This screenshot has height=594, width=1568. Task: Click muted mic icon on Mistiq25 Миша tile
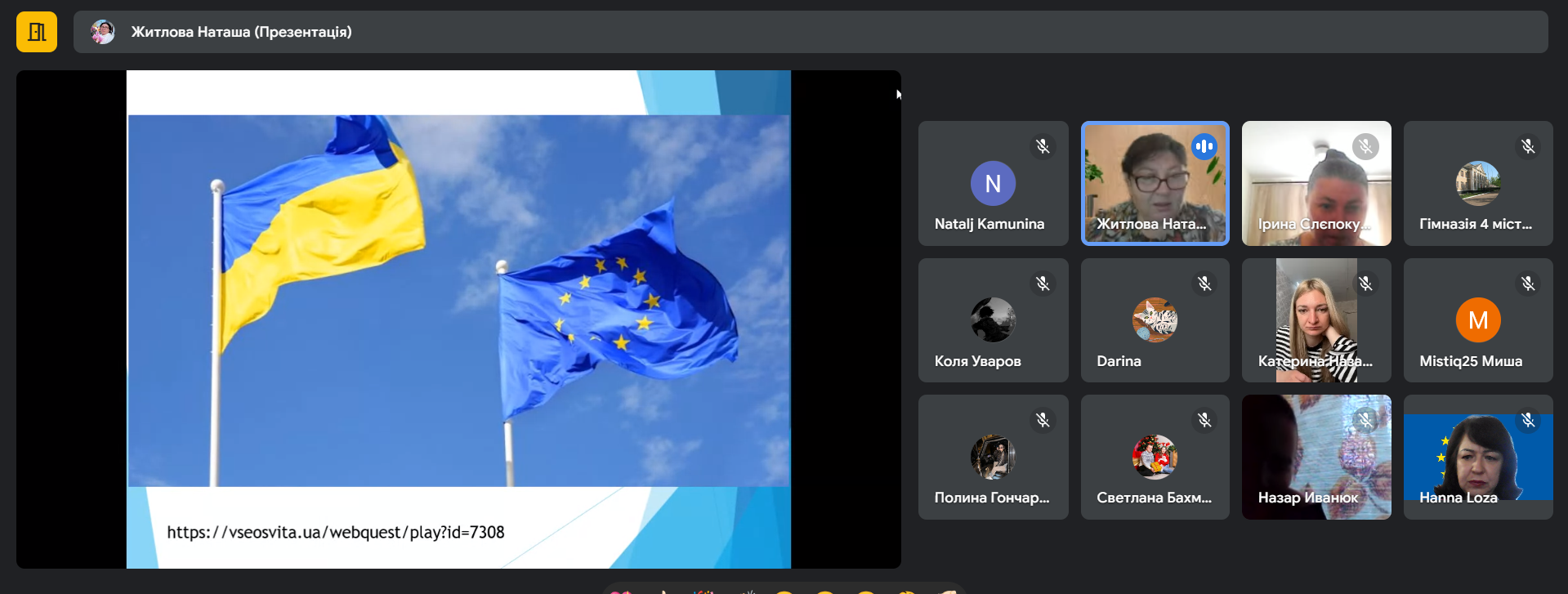pos(1528,284)
